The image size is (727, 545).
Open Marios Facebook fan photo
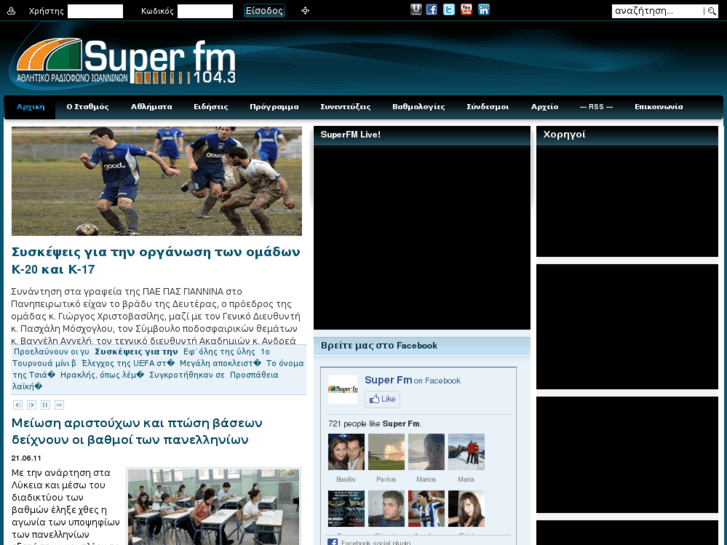coord(426,452)
